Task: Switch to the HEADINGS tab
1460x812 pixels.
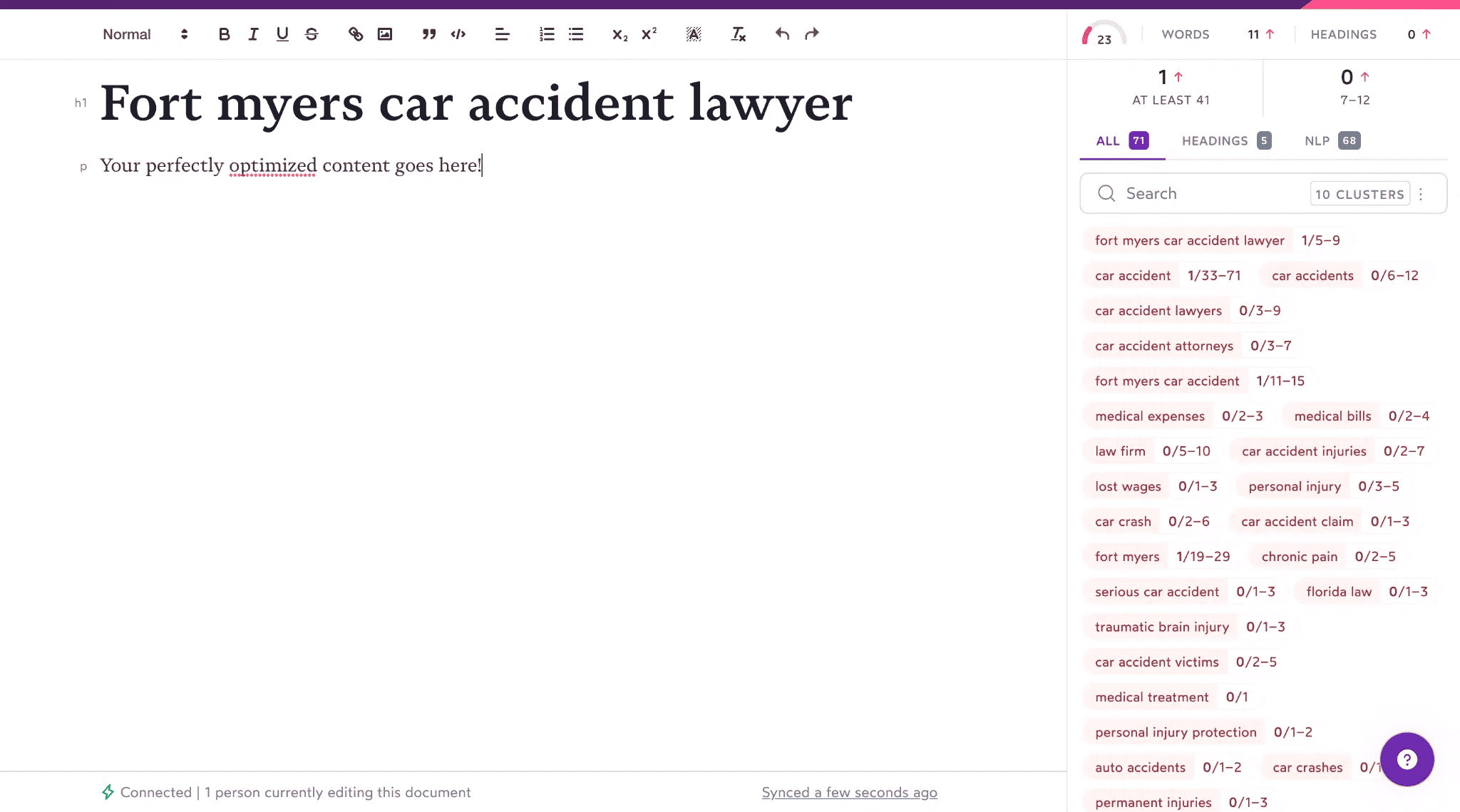Action: point(1226,141)
